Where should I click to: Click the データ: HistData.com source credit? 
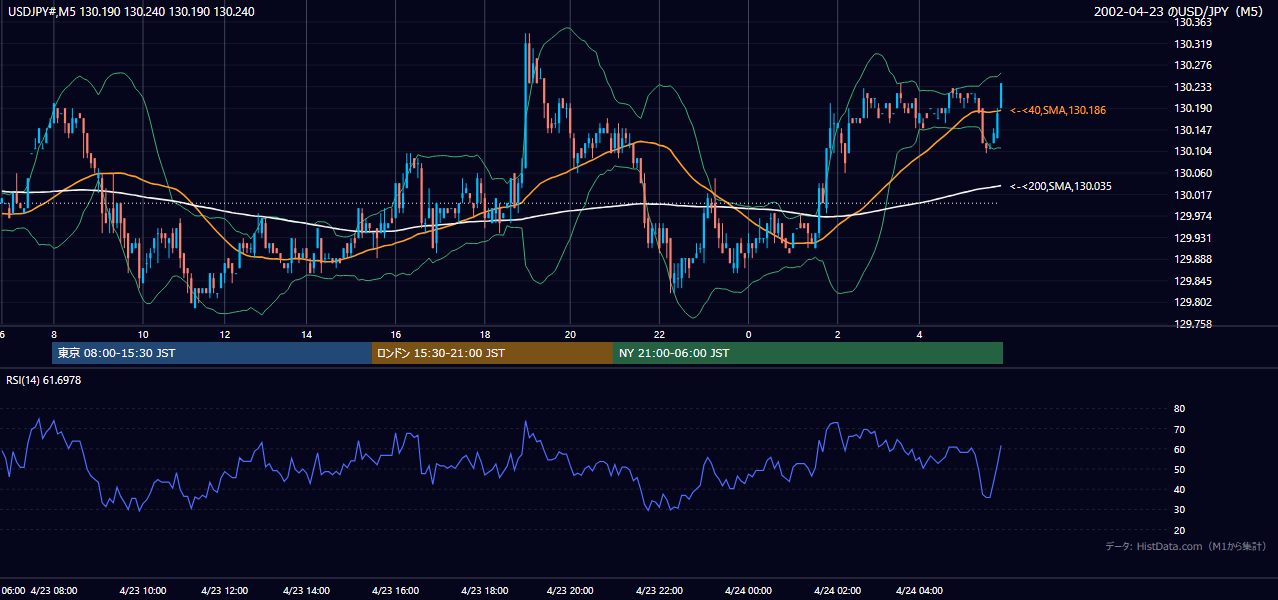1186,546
